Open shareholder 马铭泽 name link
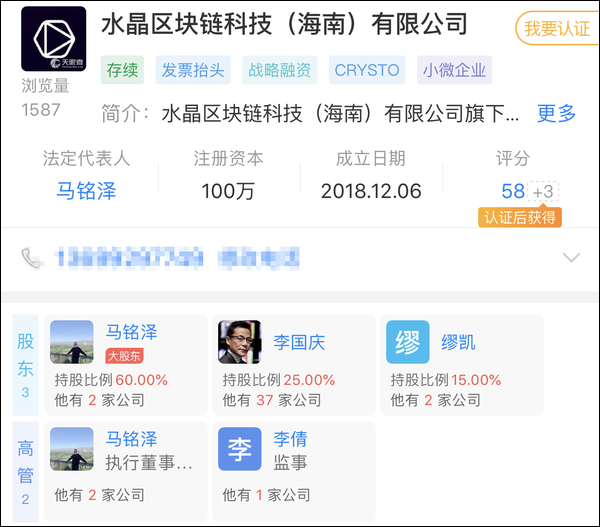 [x=131, y=332]
